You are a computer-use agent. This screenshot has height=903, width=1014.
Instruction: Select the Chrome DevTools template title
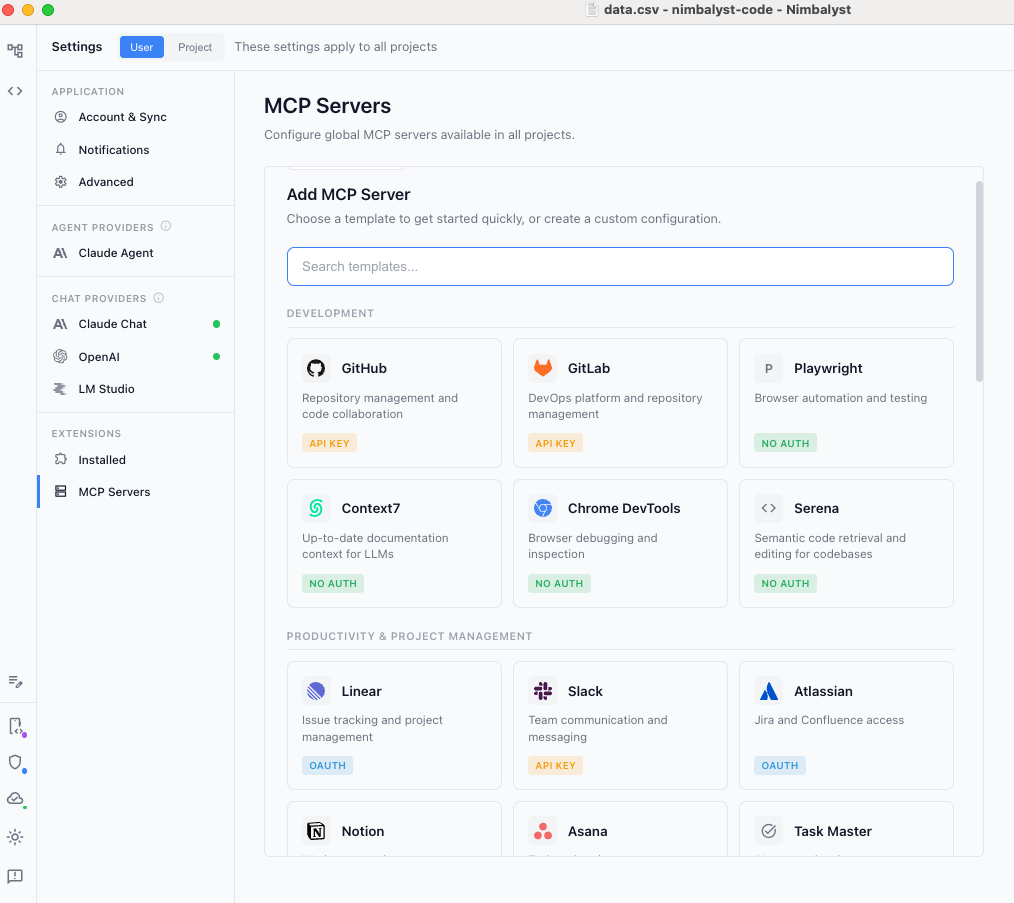tap(623, 508)
